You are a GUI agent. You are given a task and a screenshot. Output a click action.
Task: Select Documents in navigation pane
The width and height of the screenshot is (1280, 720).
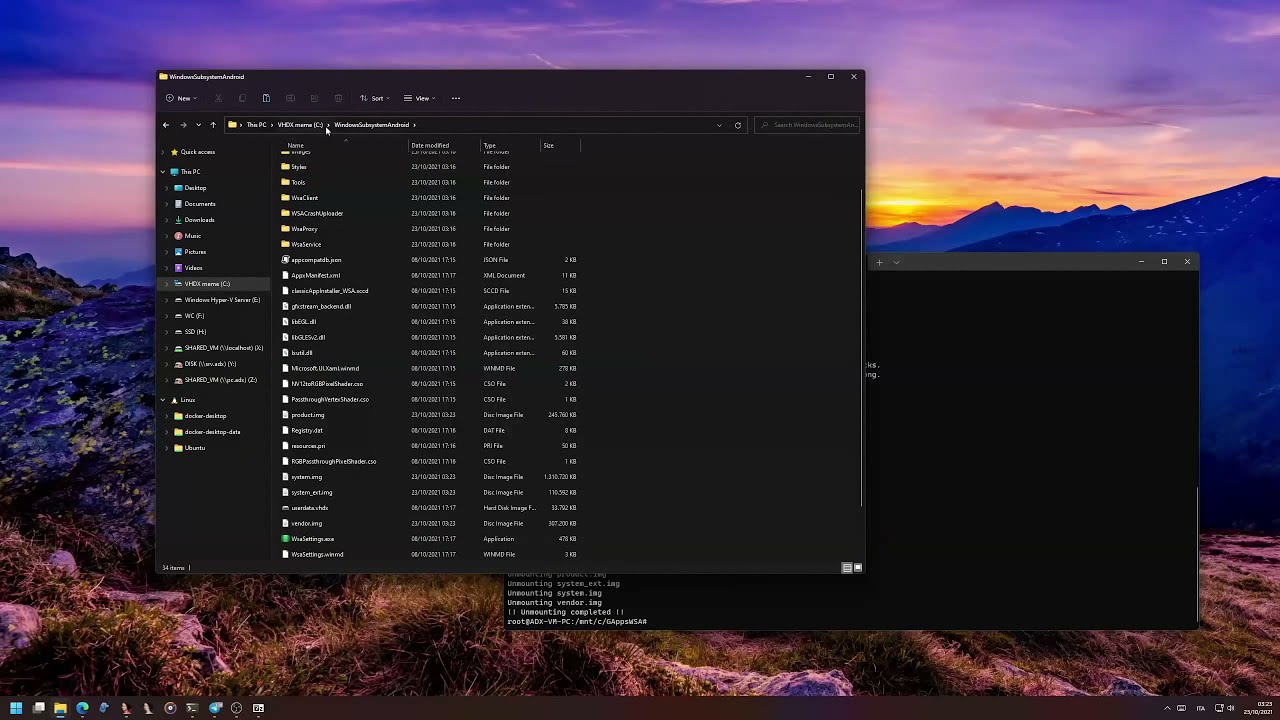click(x=199, y=204)
